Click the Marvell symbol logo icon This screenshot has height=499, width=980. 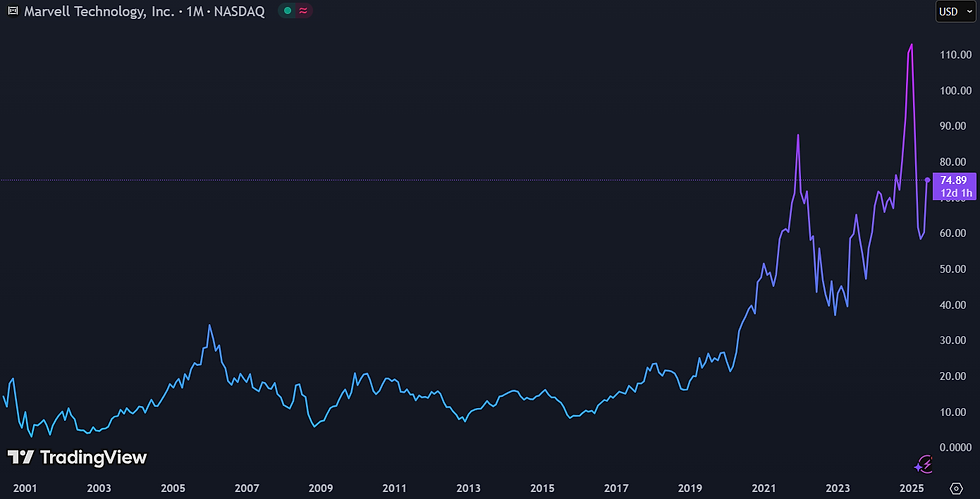(x=12, y=11)
